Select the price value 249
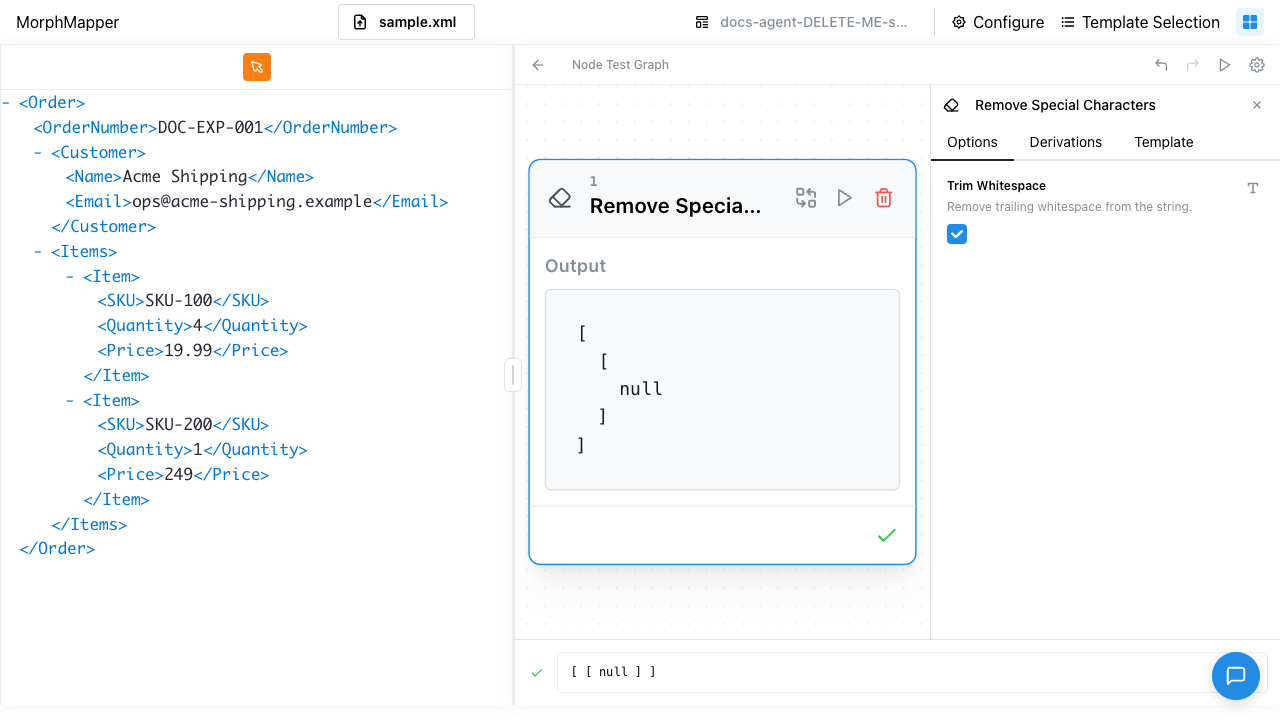The width and height of the screenshot is (1280, 720). click(179, 475)
